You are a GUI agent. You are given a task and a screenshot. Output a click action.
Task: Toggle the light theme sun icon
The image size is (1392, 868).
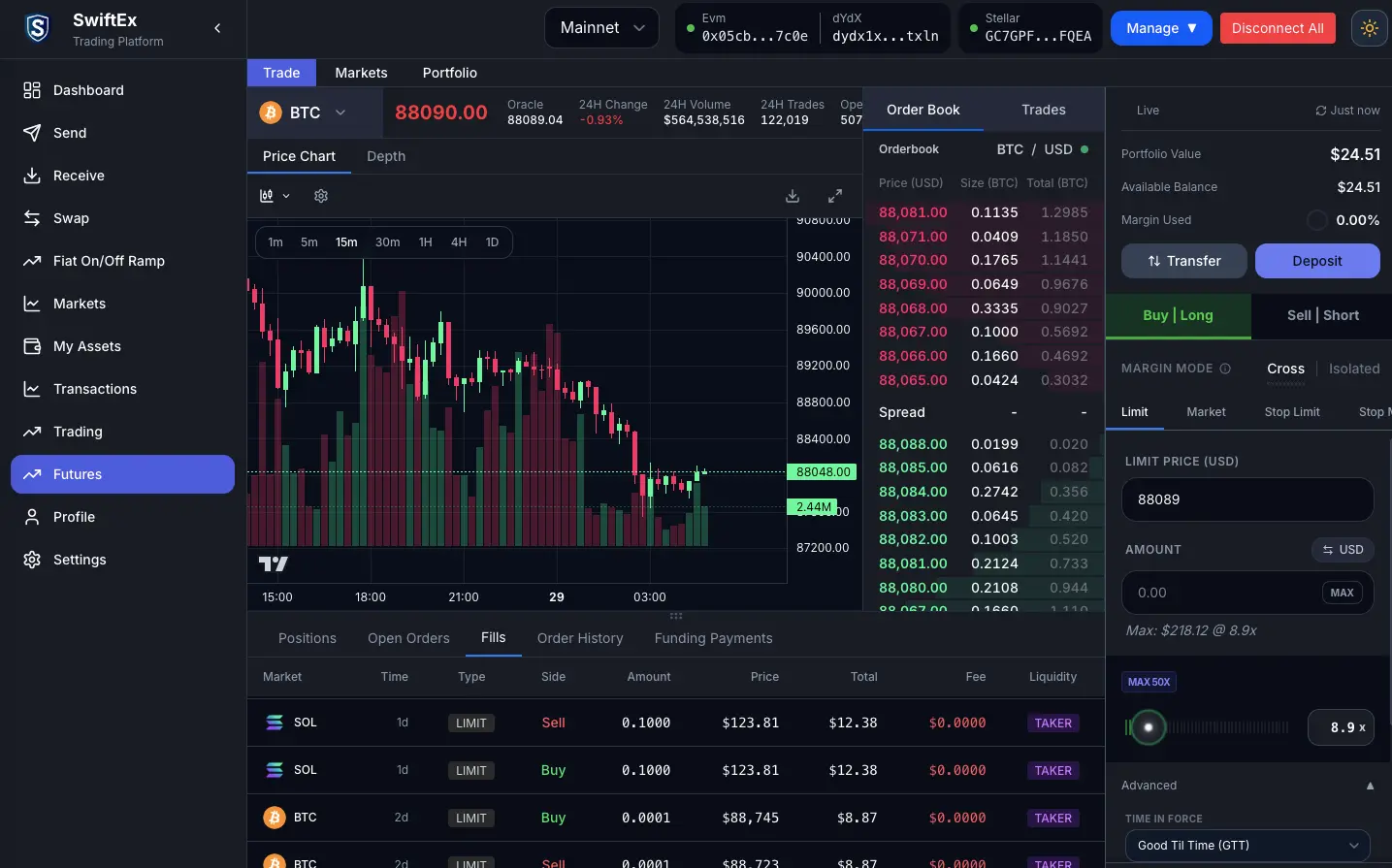[1369, 28]
